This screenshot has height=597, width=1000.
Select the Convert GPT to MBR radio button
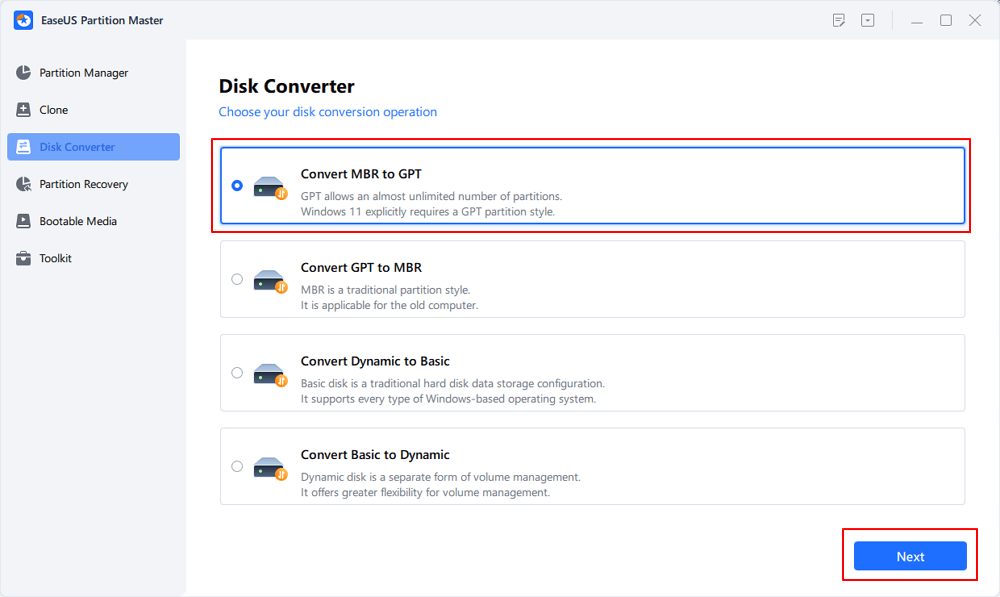(237, 279)
